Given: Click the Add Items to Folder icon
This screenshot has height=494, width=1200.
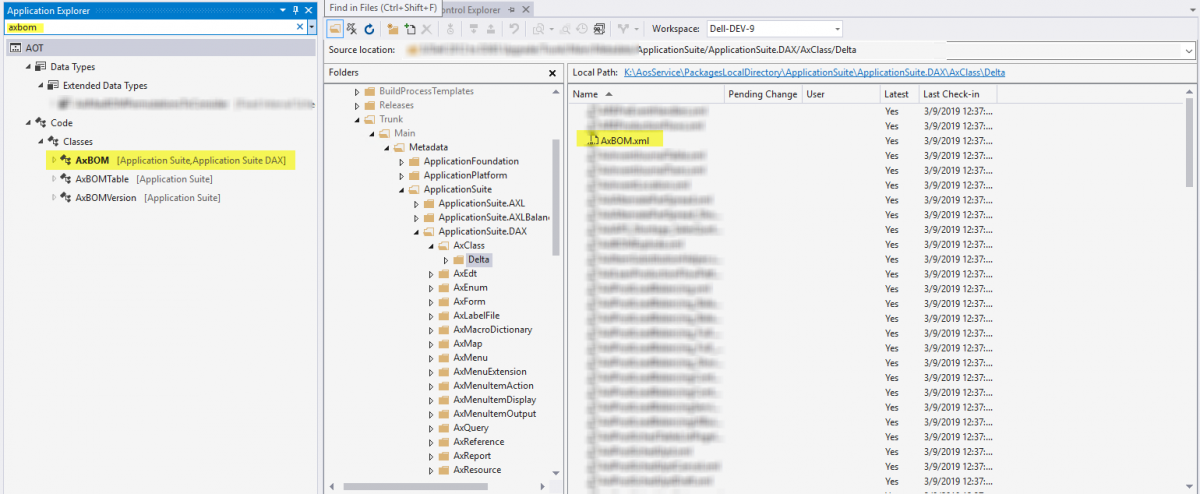Looking at the screenshot, I should pos(410,29).
